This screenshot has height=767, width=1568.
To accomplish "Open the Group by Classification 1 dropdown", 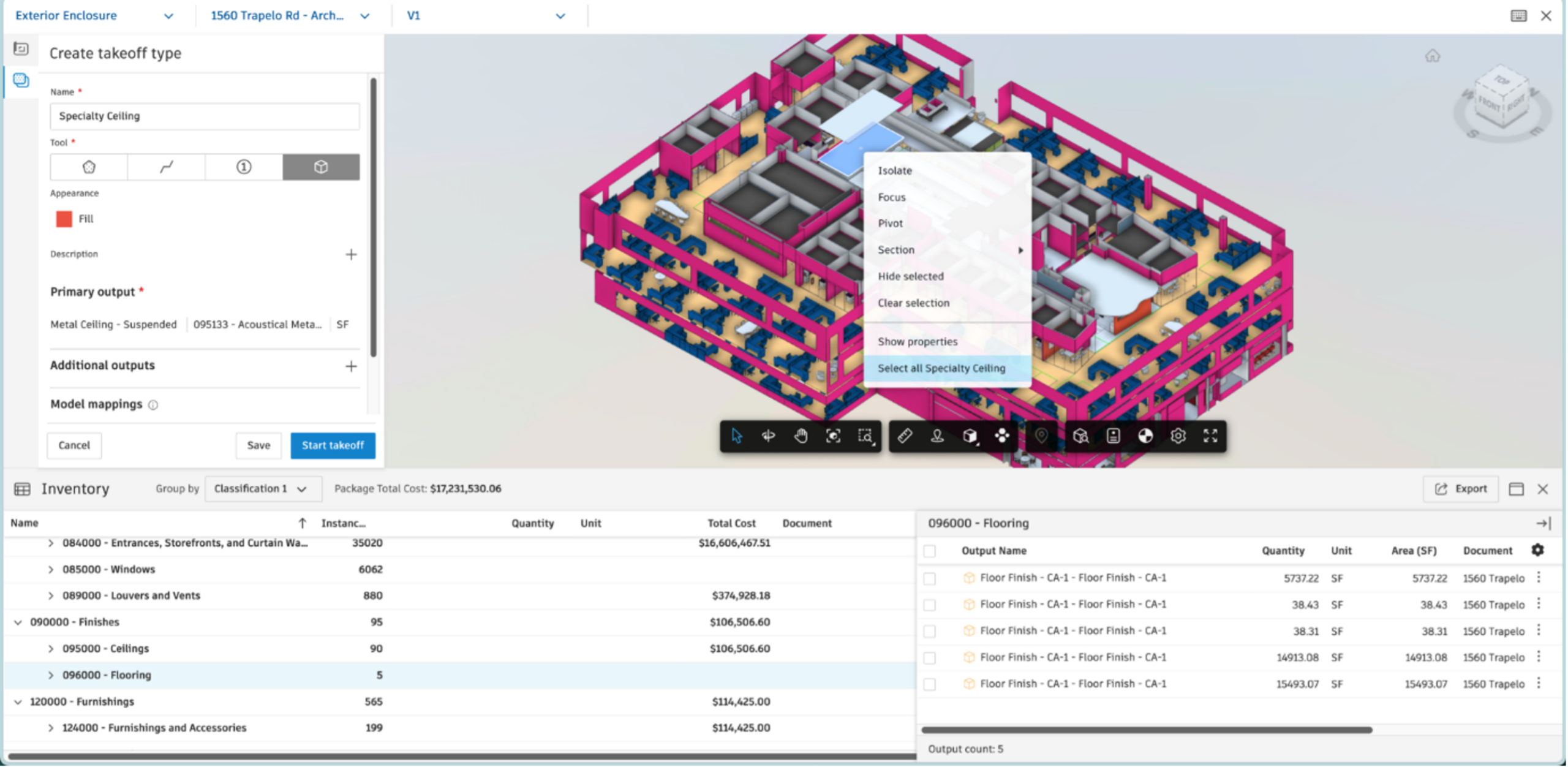I will [263, 489].
